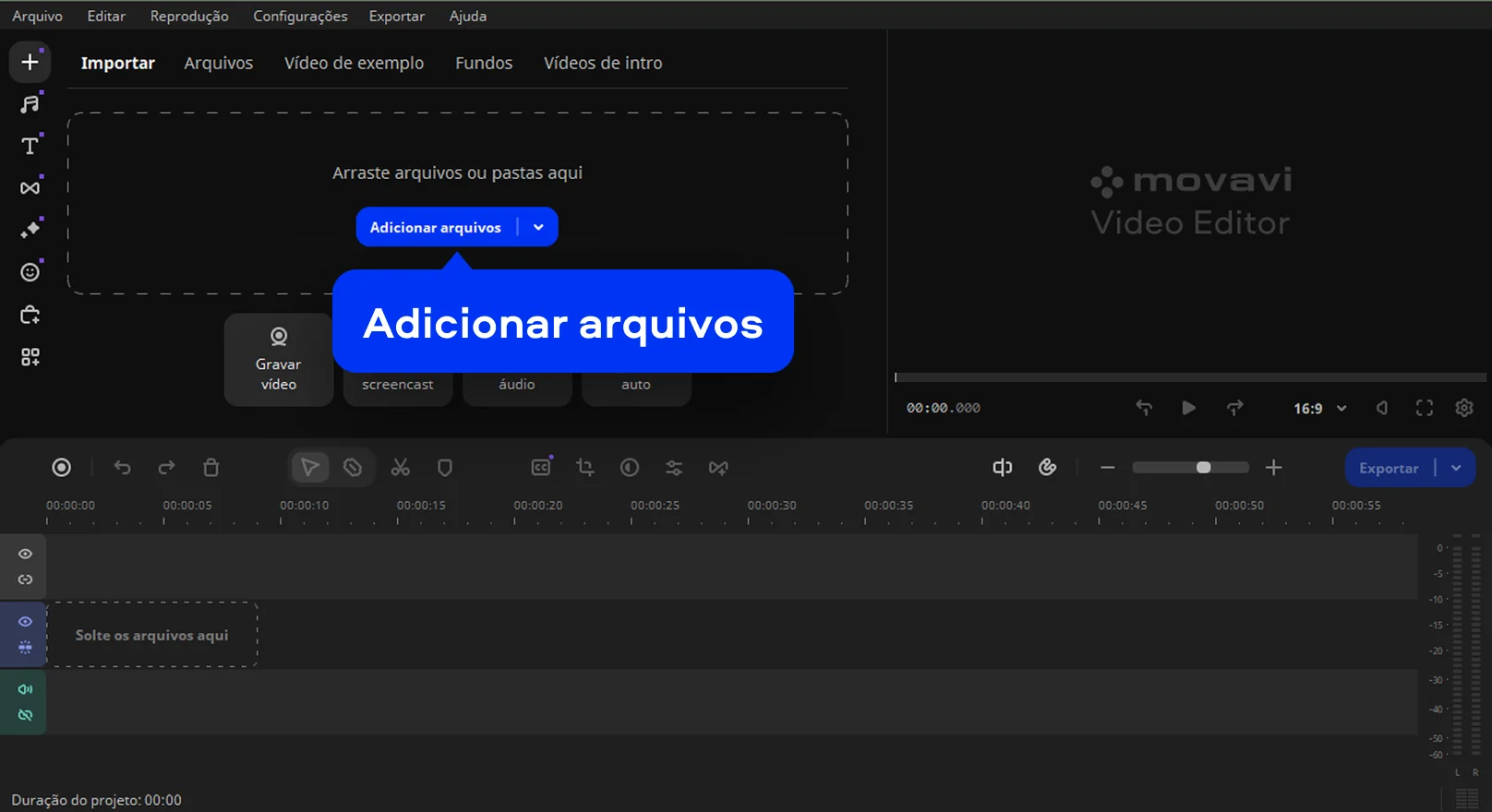Image resolution: width=1492 pixels, height=812 pixels.
Task: Open the Audio library in sidebar
Action: [30, 104]
